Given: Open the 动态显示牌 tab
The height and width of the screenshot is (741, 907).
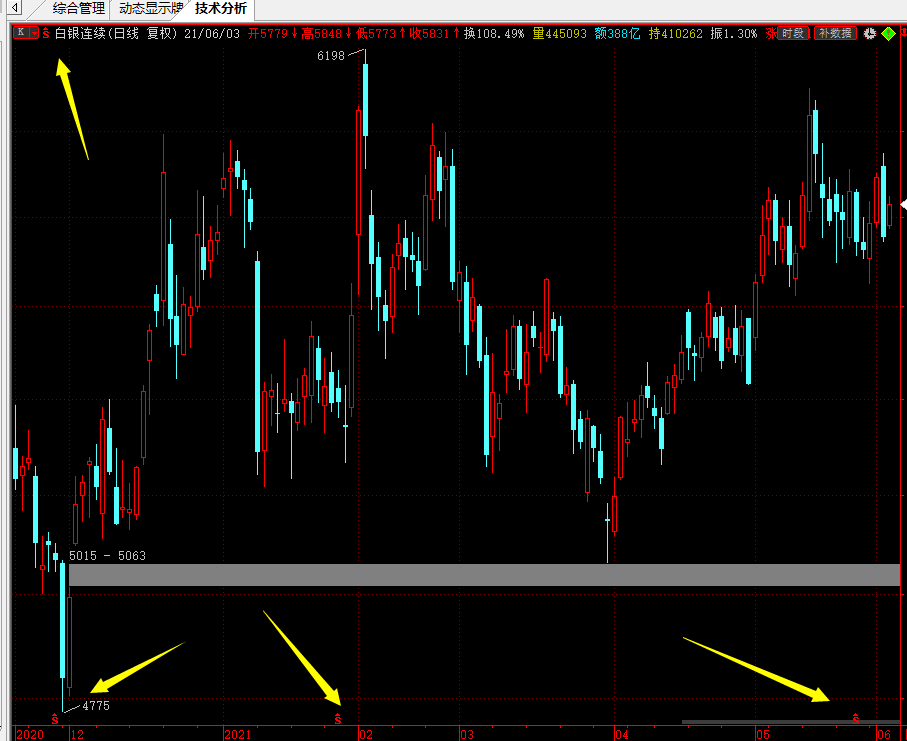Looking at the screenshot, I should (151, 8).
